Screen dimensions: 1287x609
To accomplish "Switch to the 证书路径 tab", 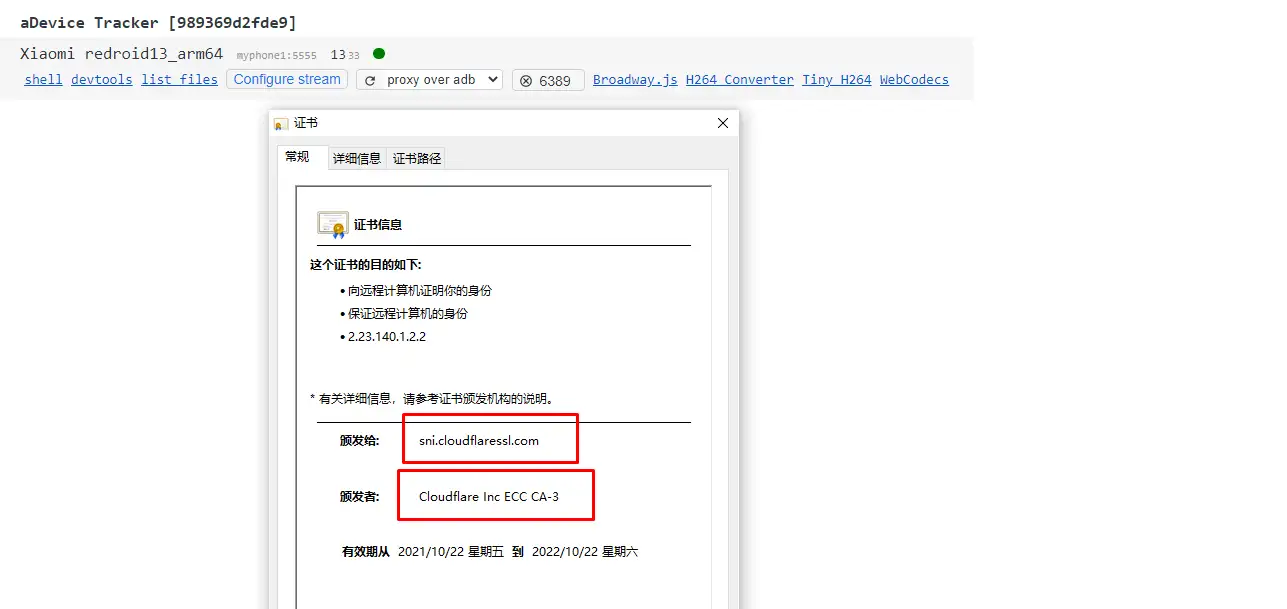I will click(x=417, y=158).
